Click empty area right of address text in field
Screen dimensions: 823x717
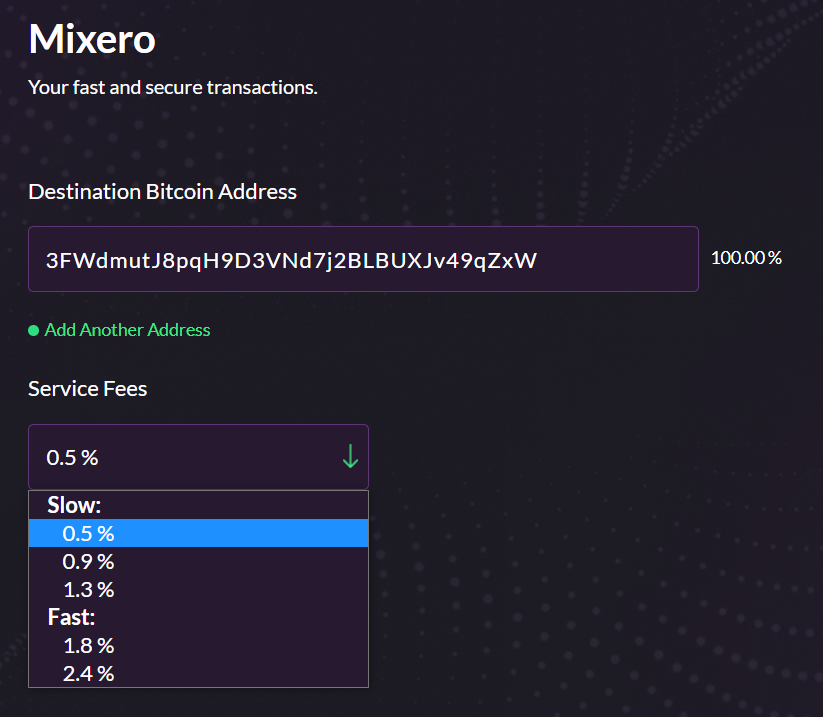tap(617, 259)
